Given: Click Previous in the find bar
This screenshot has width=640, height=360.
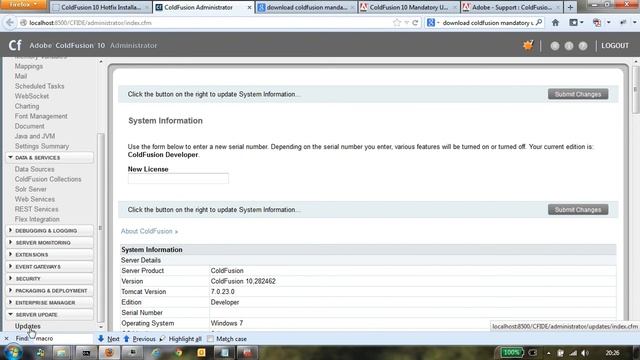Looking at the screenshot, I should coord(140,339).
